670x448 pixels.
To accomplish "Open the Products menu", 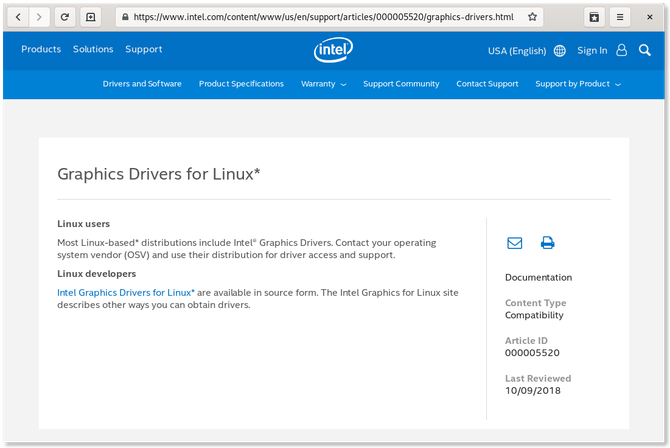I will [41, 49].
